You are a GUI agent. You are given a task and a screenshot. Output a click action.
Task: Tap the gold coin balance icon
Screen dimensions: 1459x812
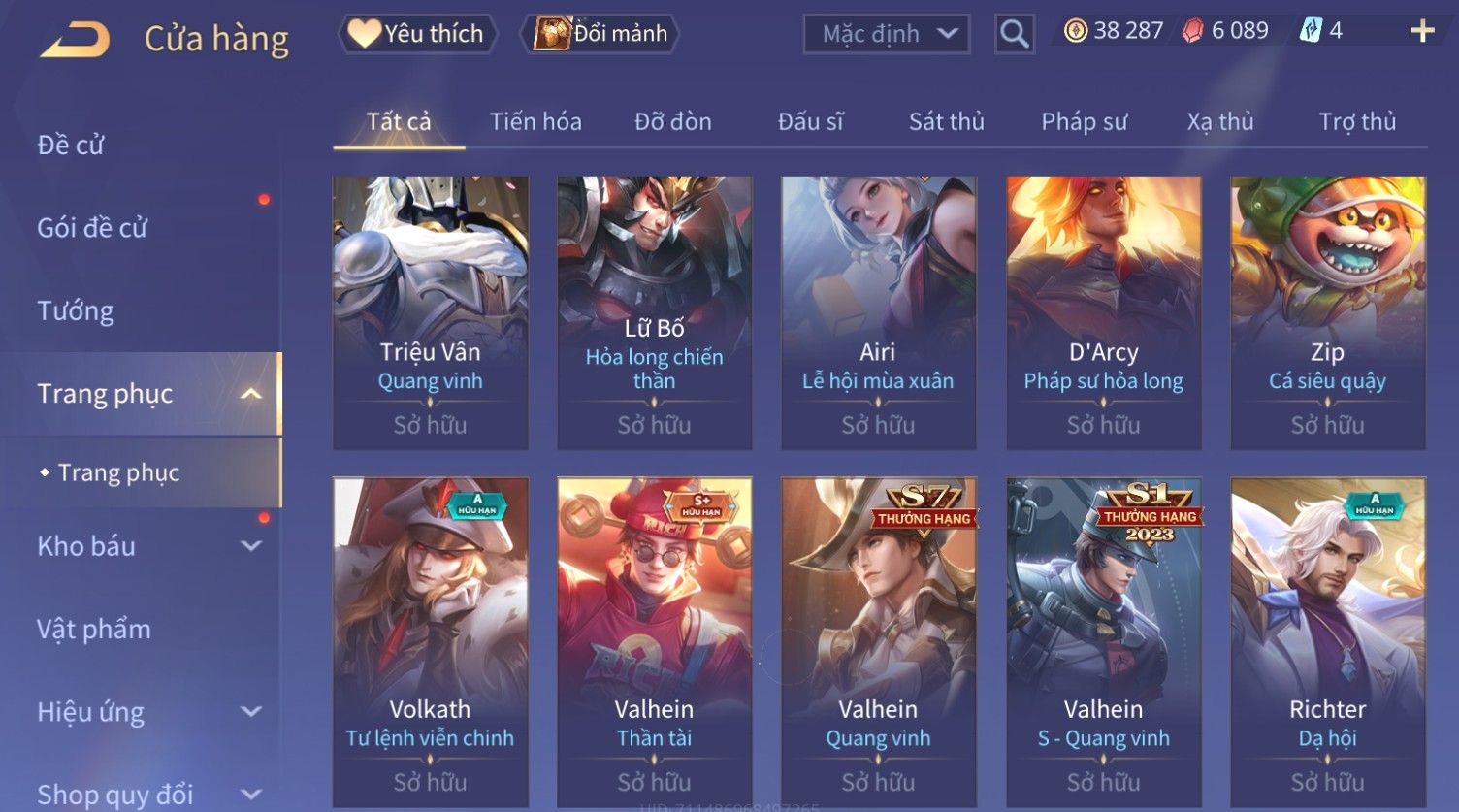click(1075, 31)
